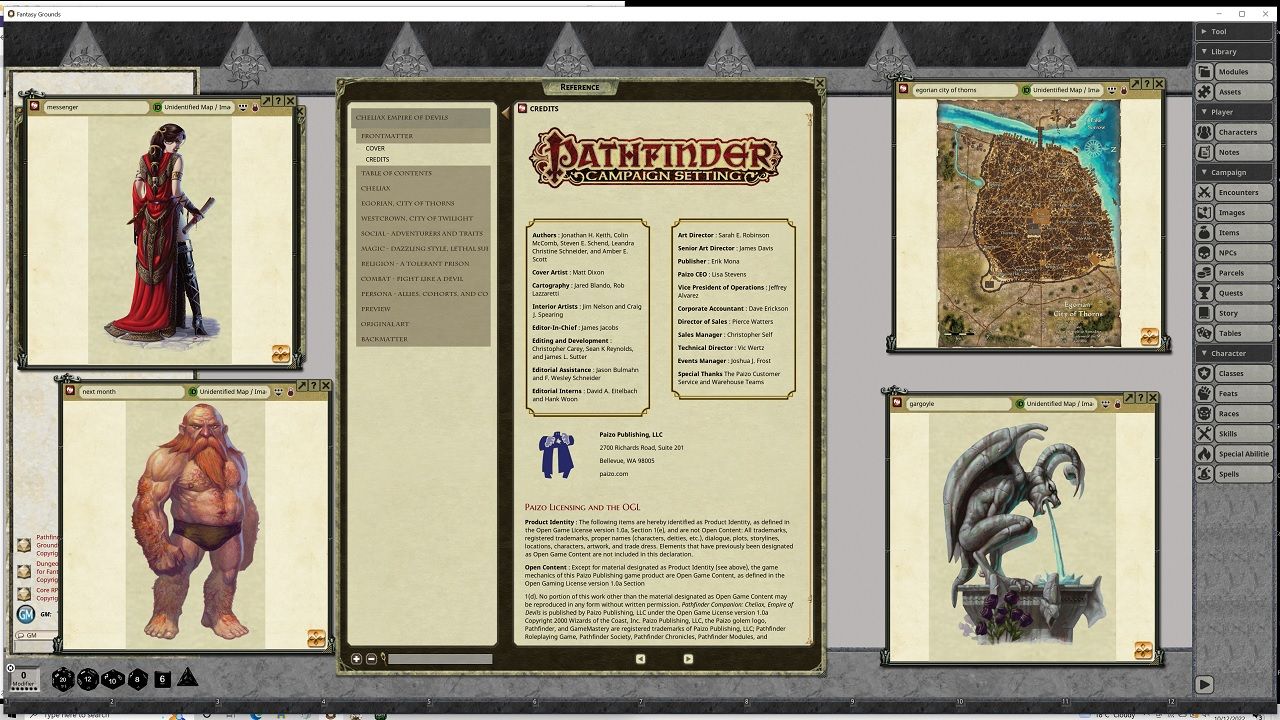Roll the d6 die
The width and height of the screenshot is (1280, 720).
click(163, 680)
